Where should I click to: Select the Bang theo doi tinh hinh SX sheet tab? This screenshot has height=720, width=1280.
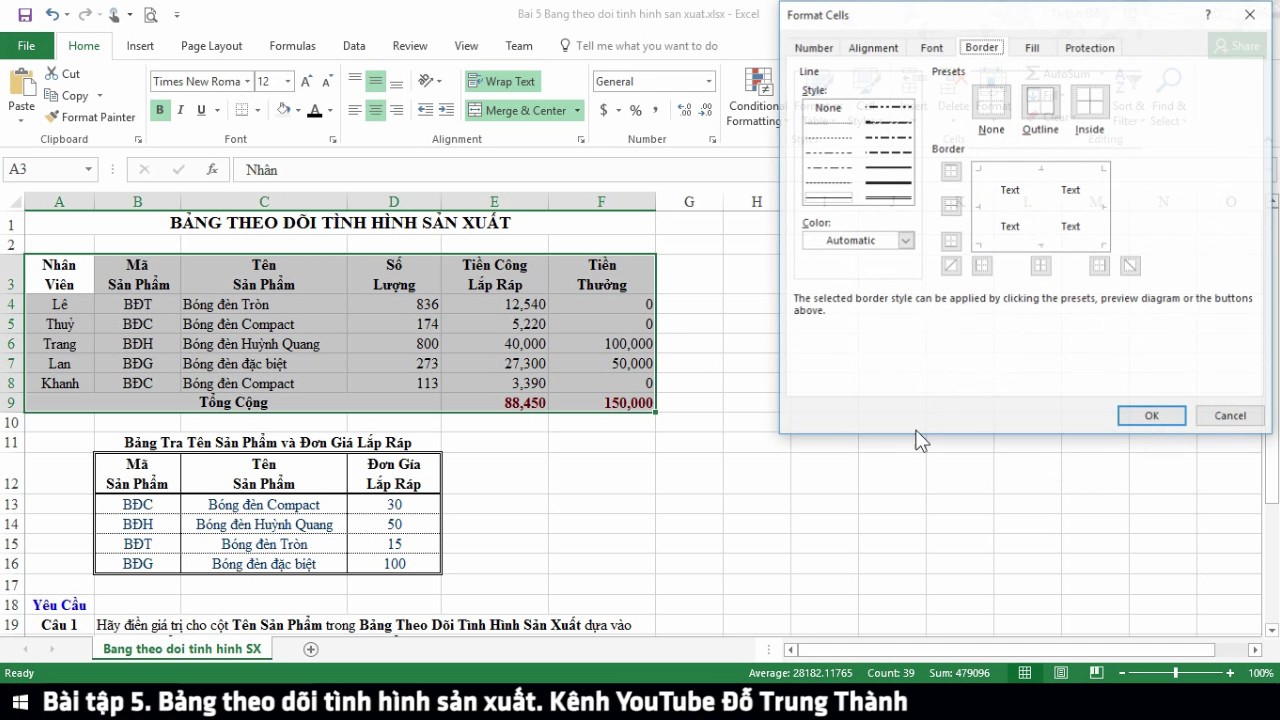pyautogui.click(x=182, y=649)
